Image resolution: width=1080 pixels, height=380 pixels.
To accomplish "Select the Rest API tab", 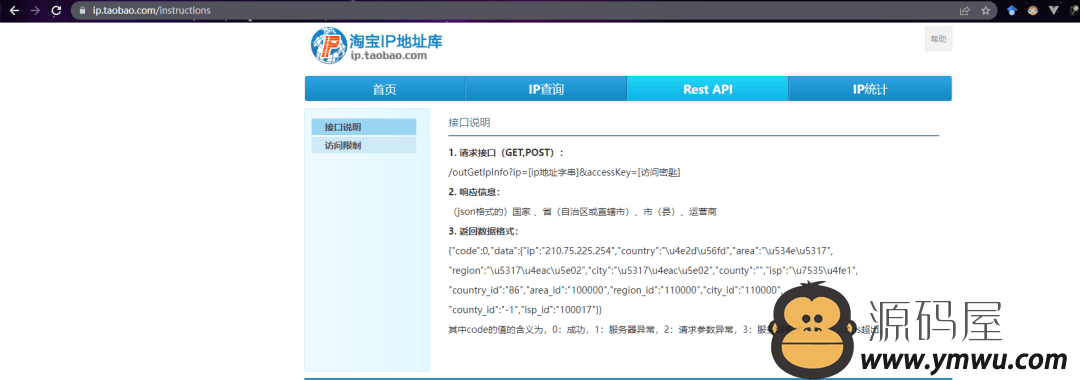I will tap(707, 89).
